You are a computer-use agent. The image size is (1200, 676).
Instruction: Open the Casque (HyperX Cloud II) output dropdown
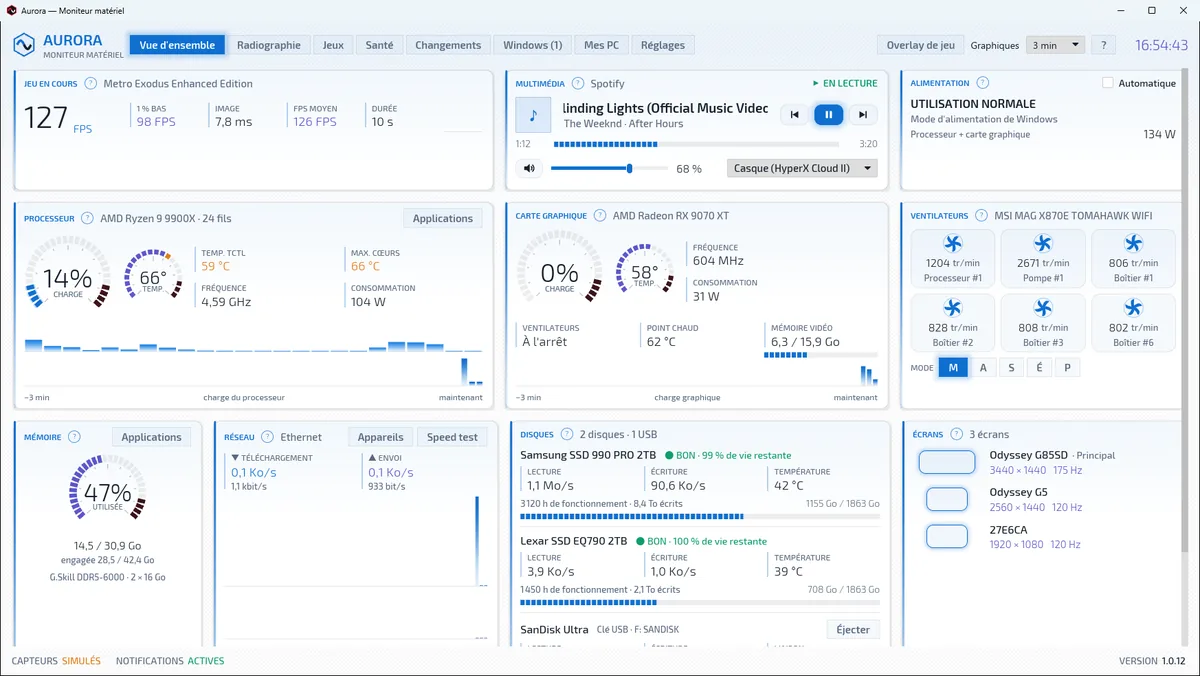click(802, 168)
